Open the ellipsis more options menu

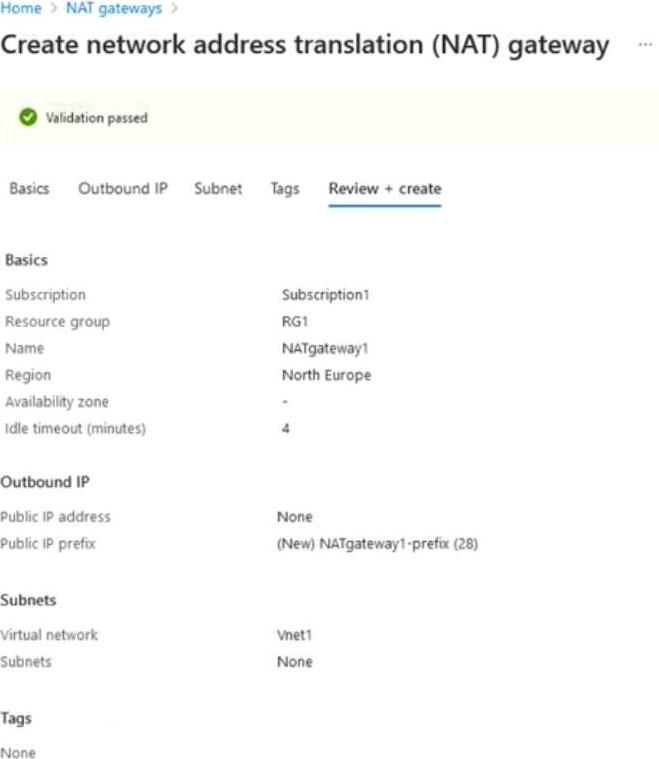645,45
